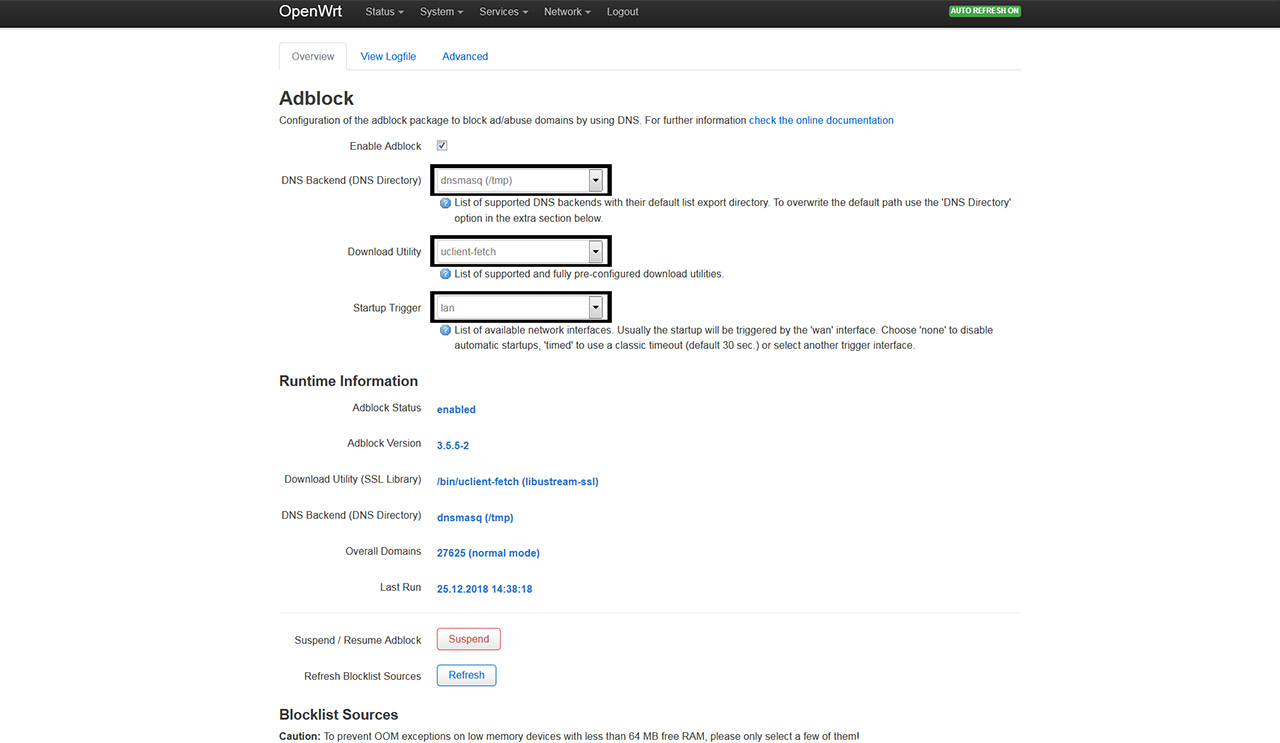The image size is (1280, 743).
Task: Click the 'Refresh Blocklist Sources' label
Action: pyautogui.click(x=363, y=676)
